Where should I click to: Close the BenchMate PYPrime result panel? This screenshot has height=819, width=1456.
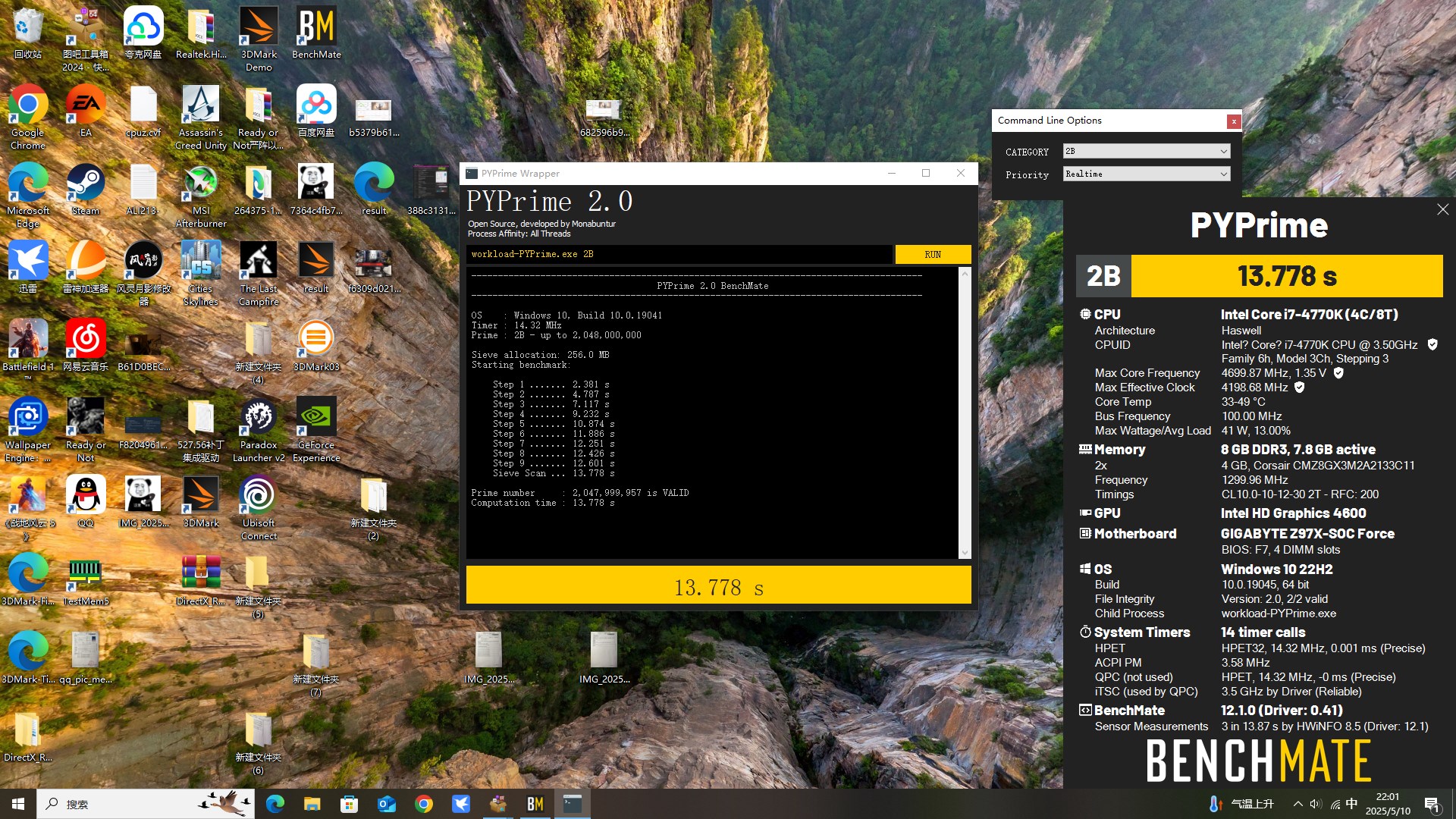pyautogui.click(x=1442, y=209)
